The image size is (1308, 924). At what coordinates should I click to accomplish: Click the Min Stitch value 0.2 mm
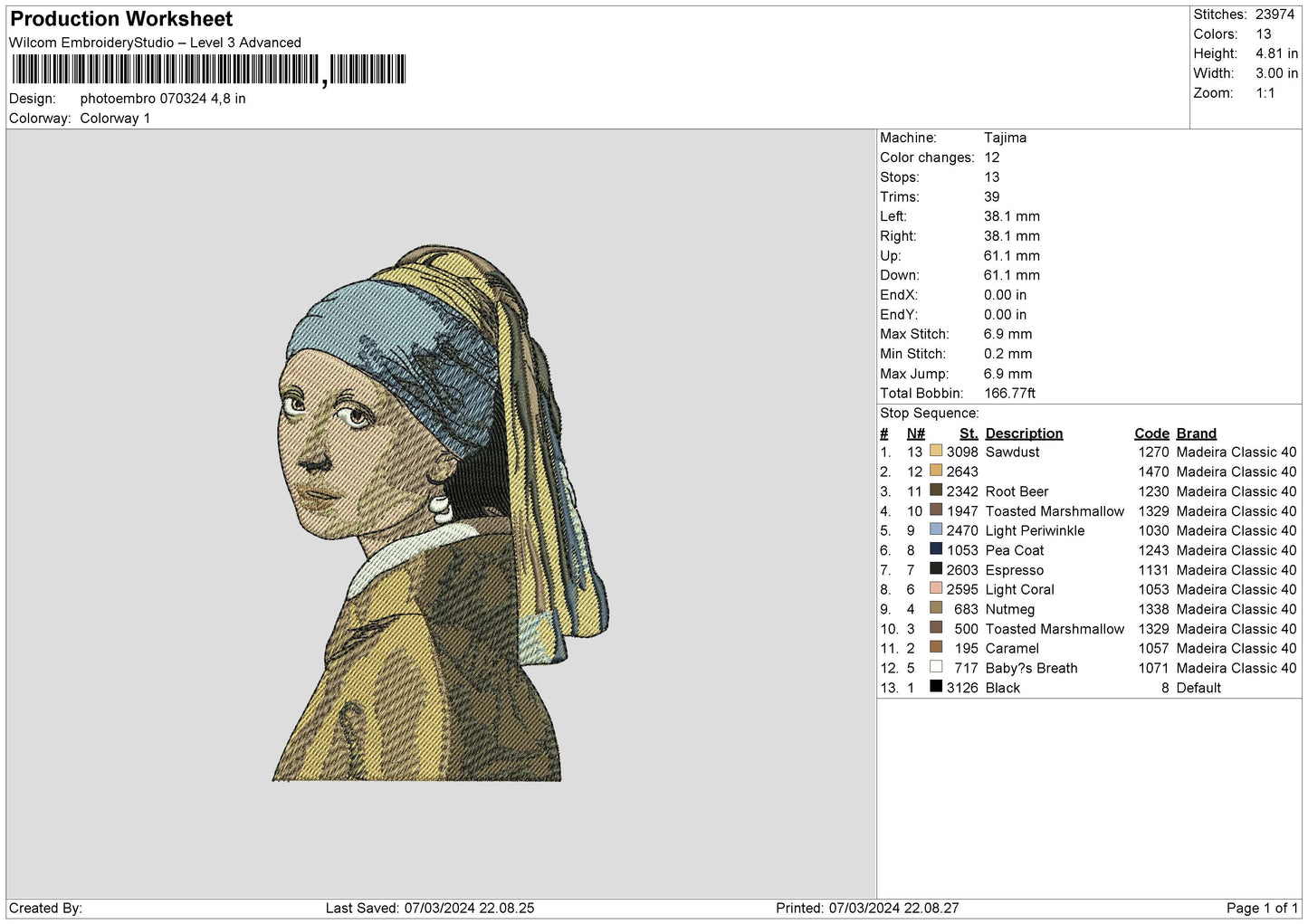point(1007,354)
